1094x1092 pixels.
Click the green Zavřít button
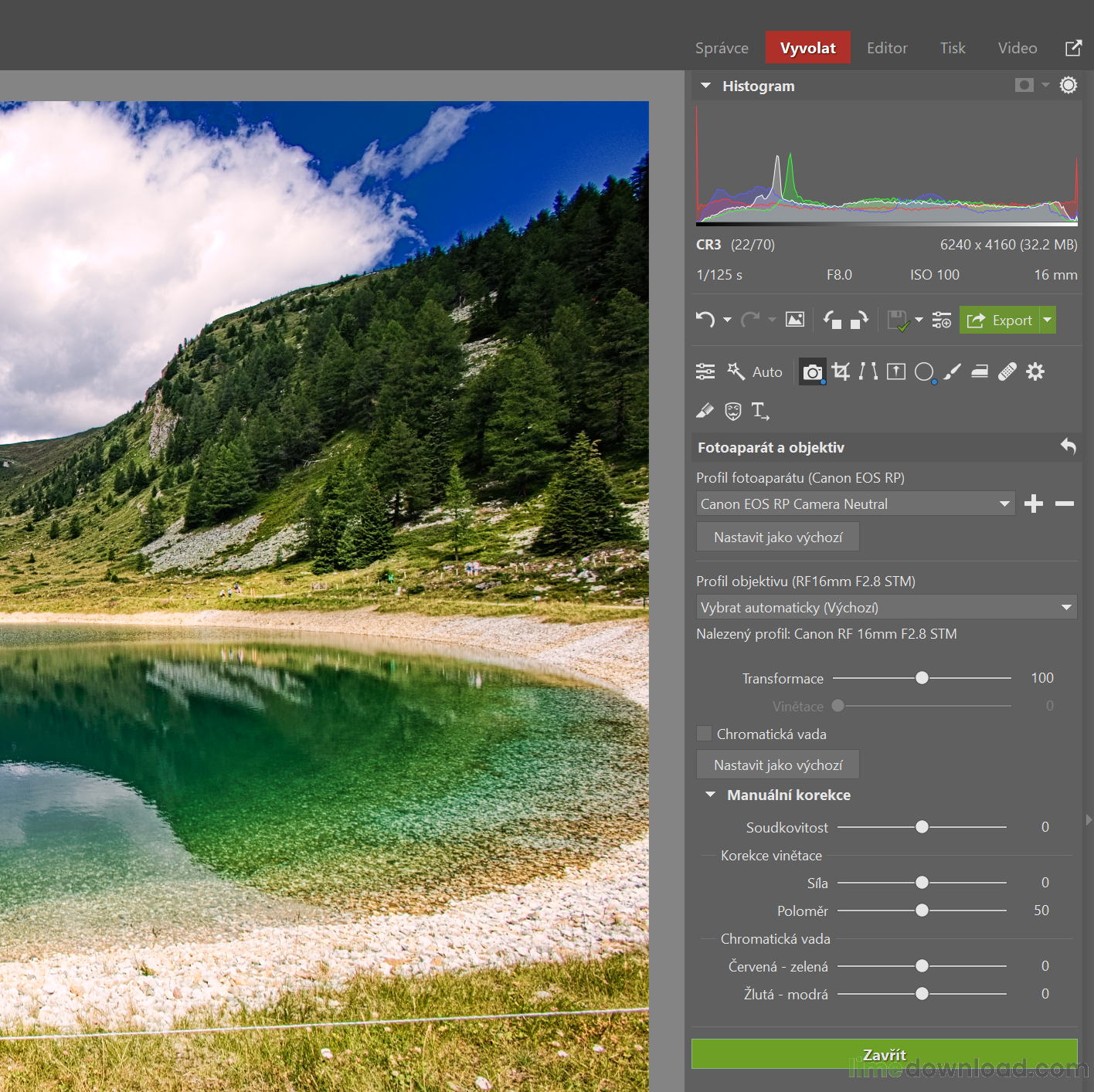coord(884,1054)
